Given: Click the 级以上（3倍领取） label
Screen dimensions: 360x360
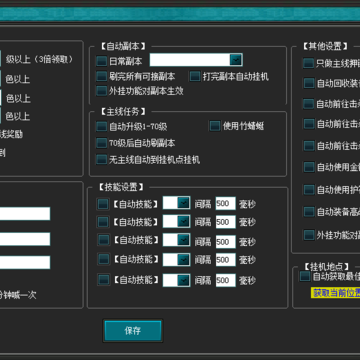Looking at the screenshot, I should [x=39, y=60].
